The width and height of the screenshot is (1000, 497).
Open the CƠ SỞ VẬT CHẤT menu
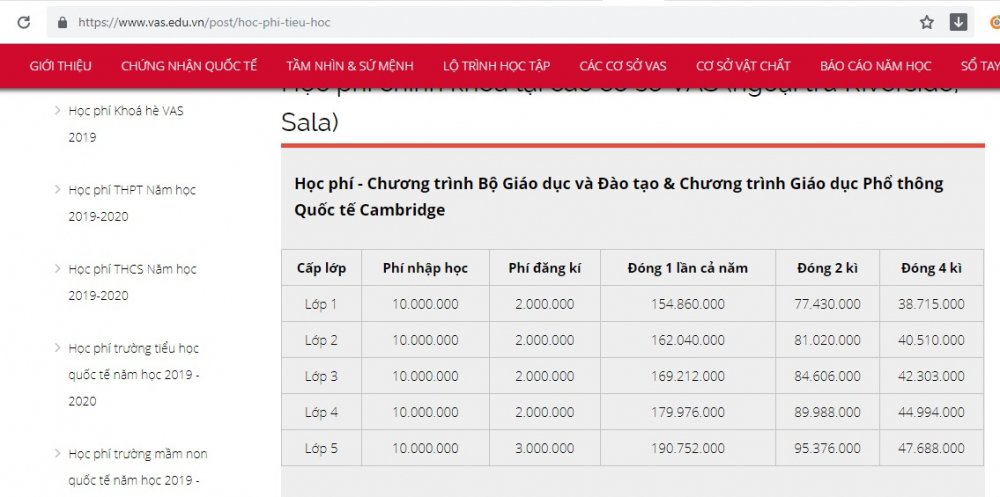coord(743,66)
